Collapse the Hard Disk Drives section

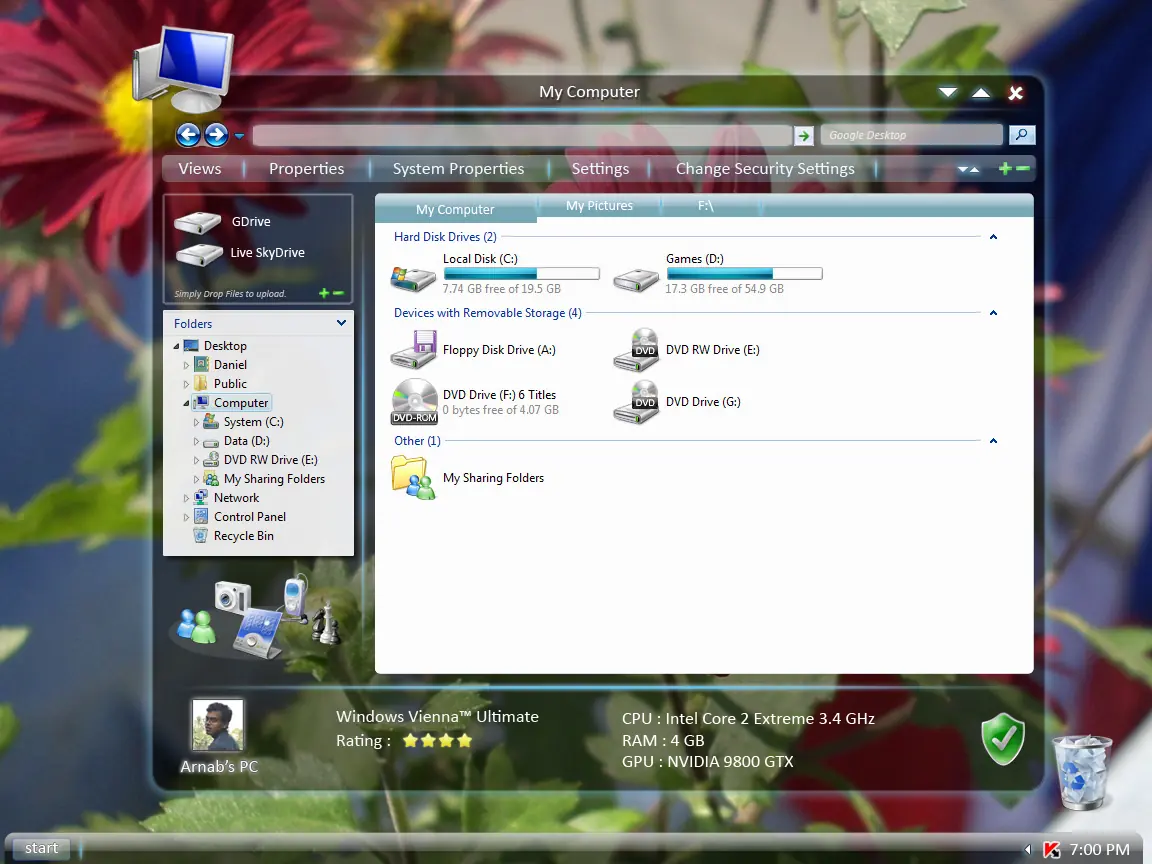(x=993, y=237)
